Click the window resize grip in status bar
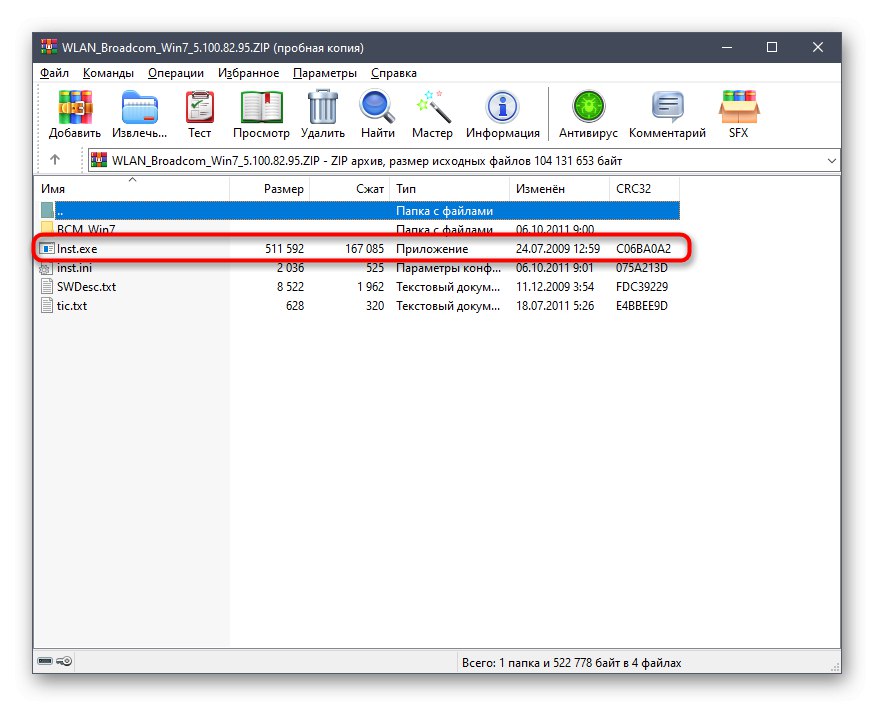This screenshot has height=706, width=874. pos(835,666)
